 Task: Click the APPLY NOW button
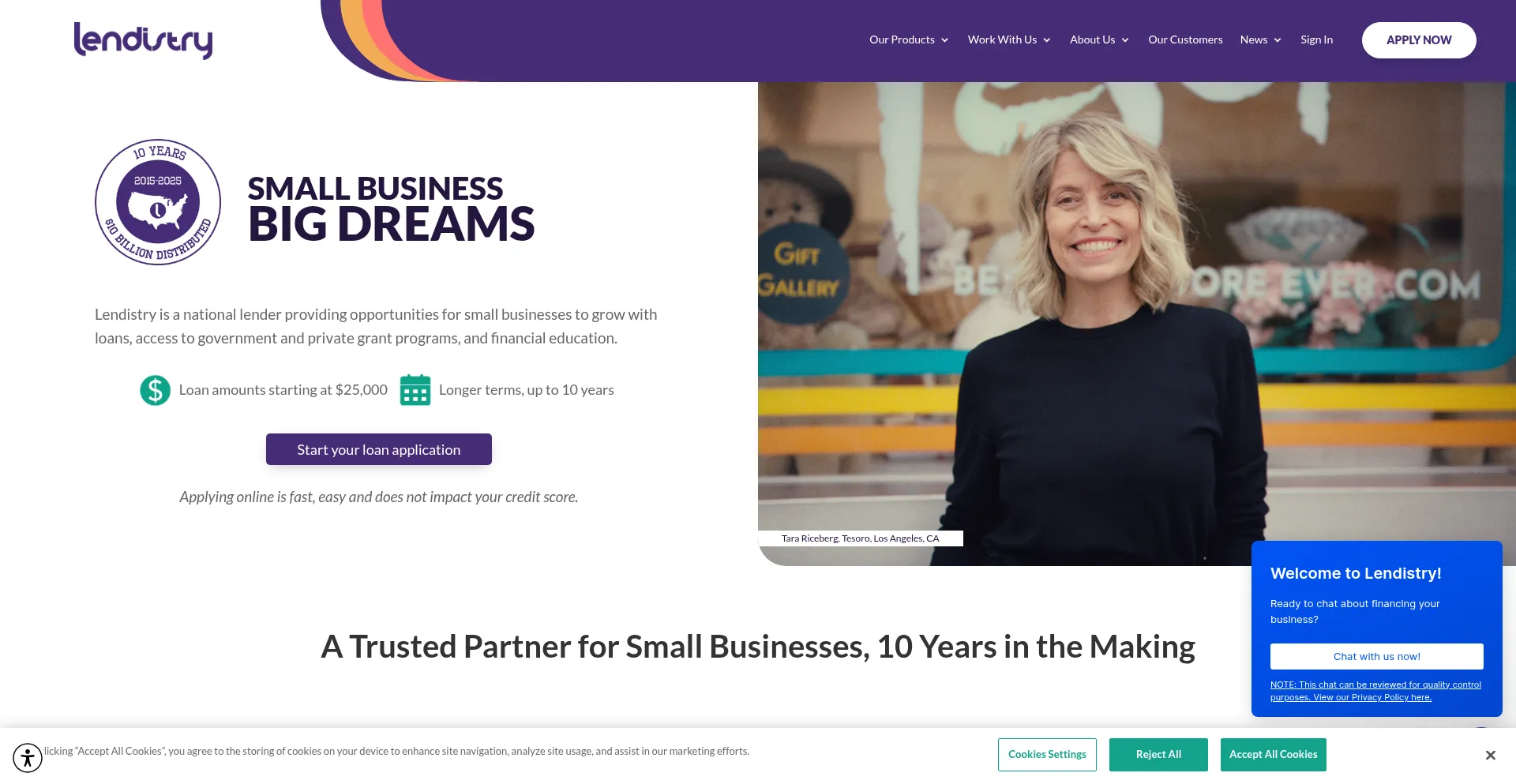click(1419, 40)
